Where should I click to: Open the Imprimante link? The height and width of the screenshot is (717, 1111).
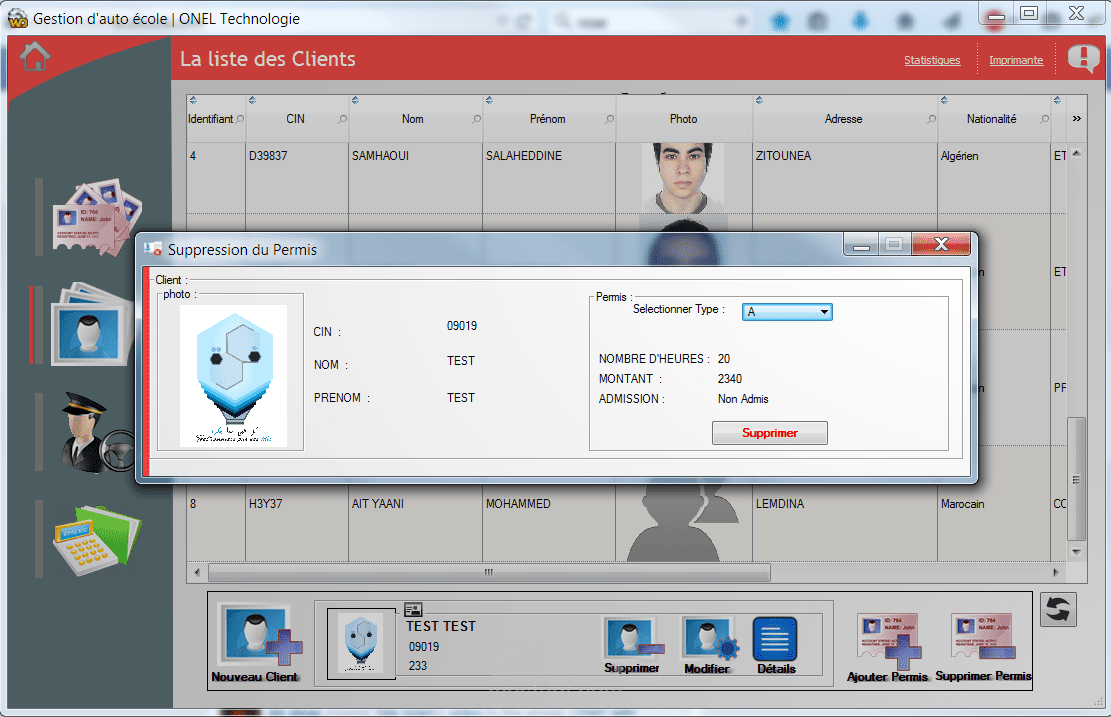click(x=1016, y=60)
